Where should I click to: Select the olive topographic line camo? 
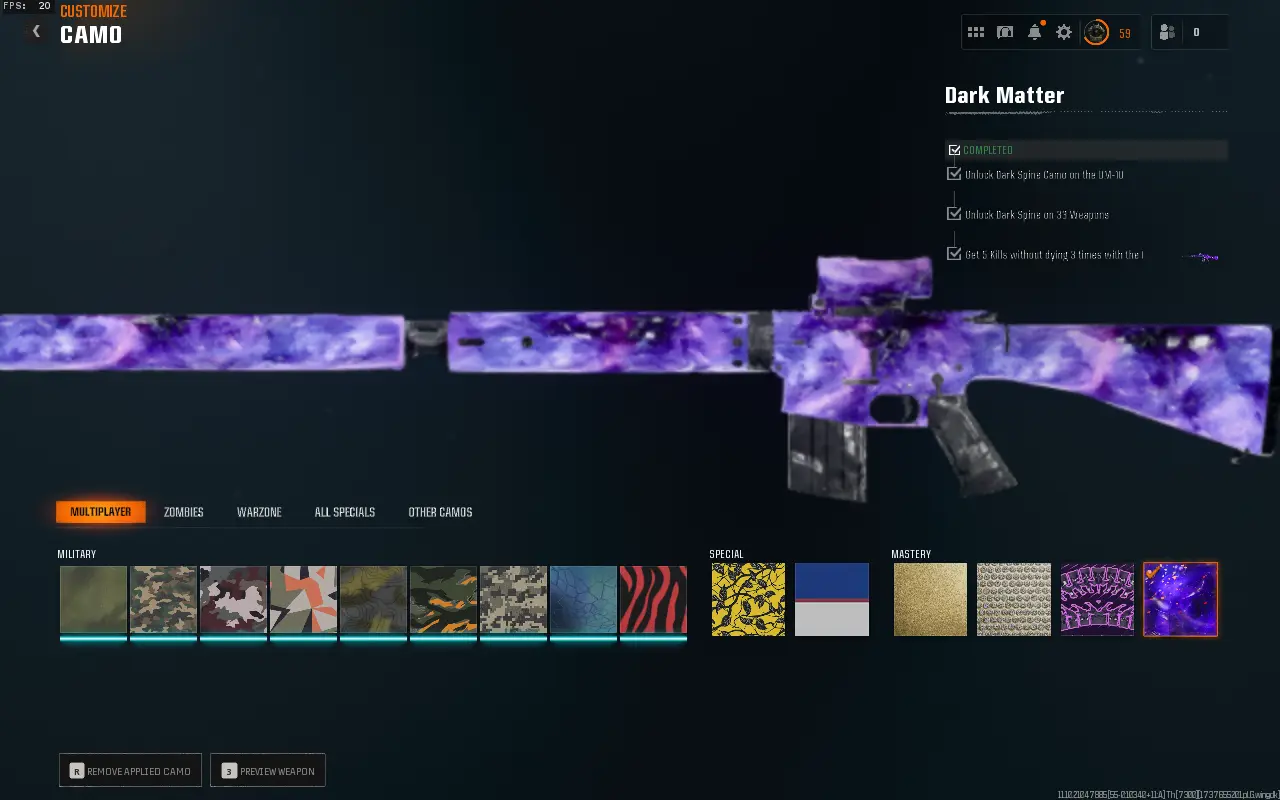tap(374, 600)
